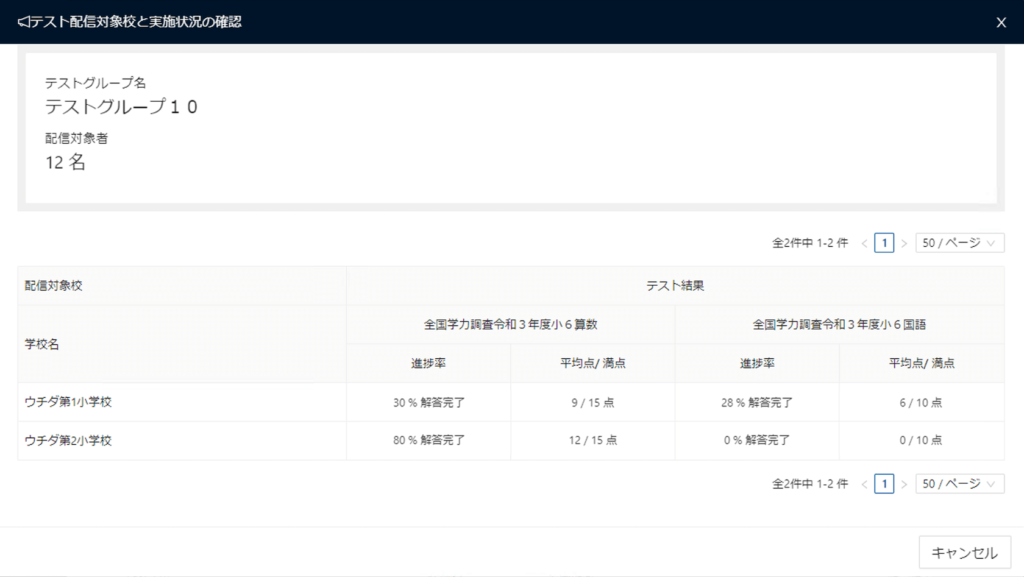Click the 全国学力調査令和３年度小６国語 header
This screenshot has width=1024, height=577.
tap(839, 324)
